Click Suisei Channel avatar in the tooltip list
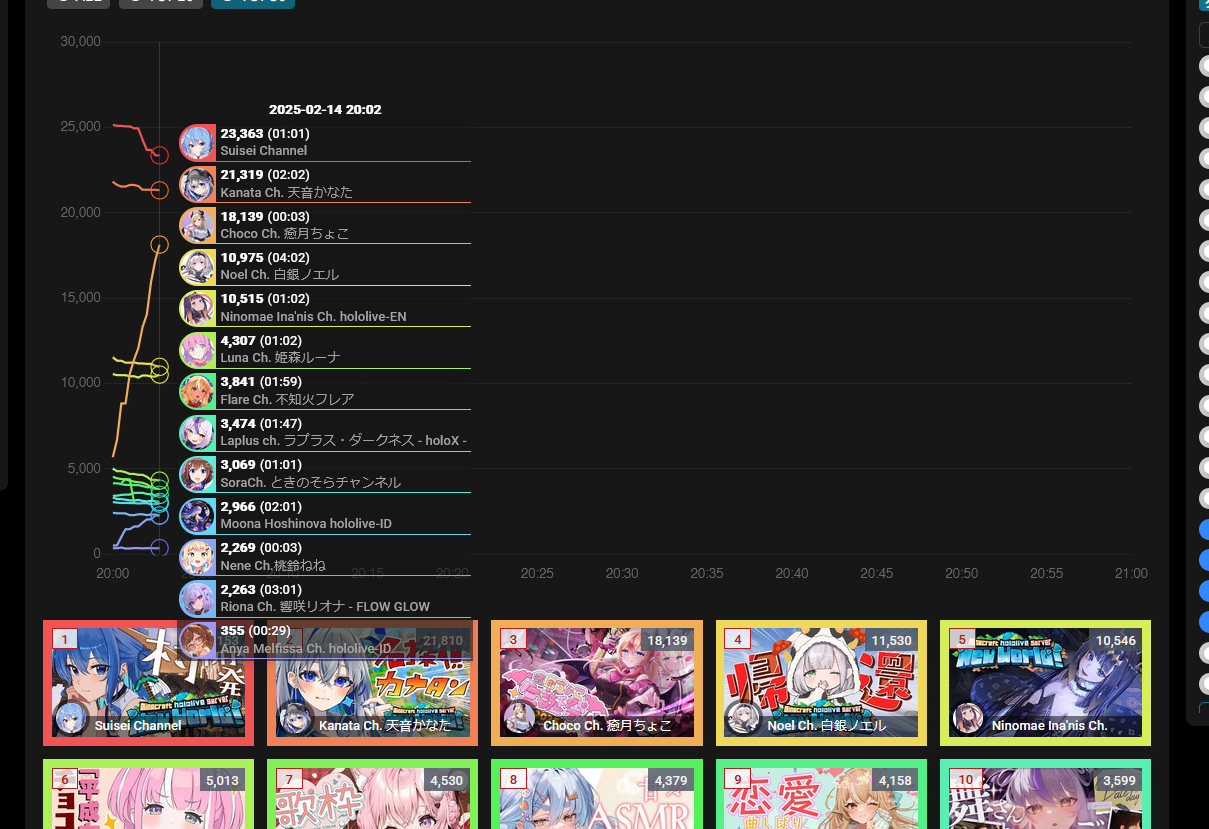1209x829 pixels. [x=197, y=143]
